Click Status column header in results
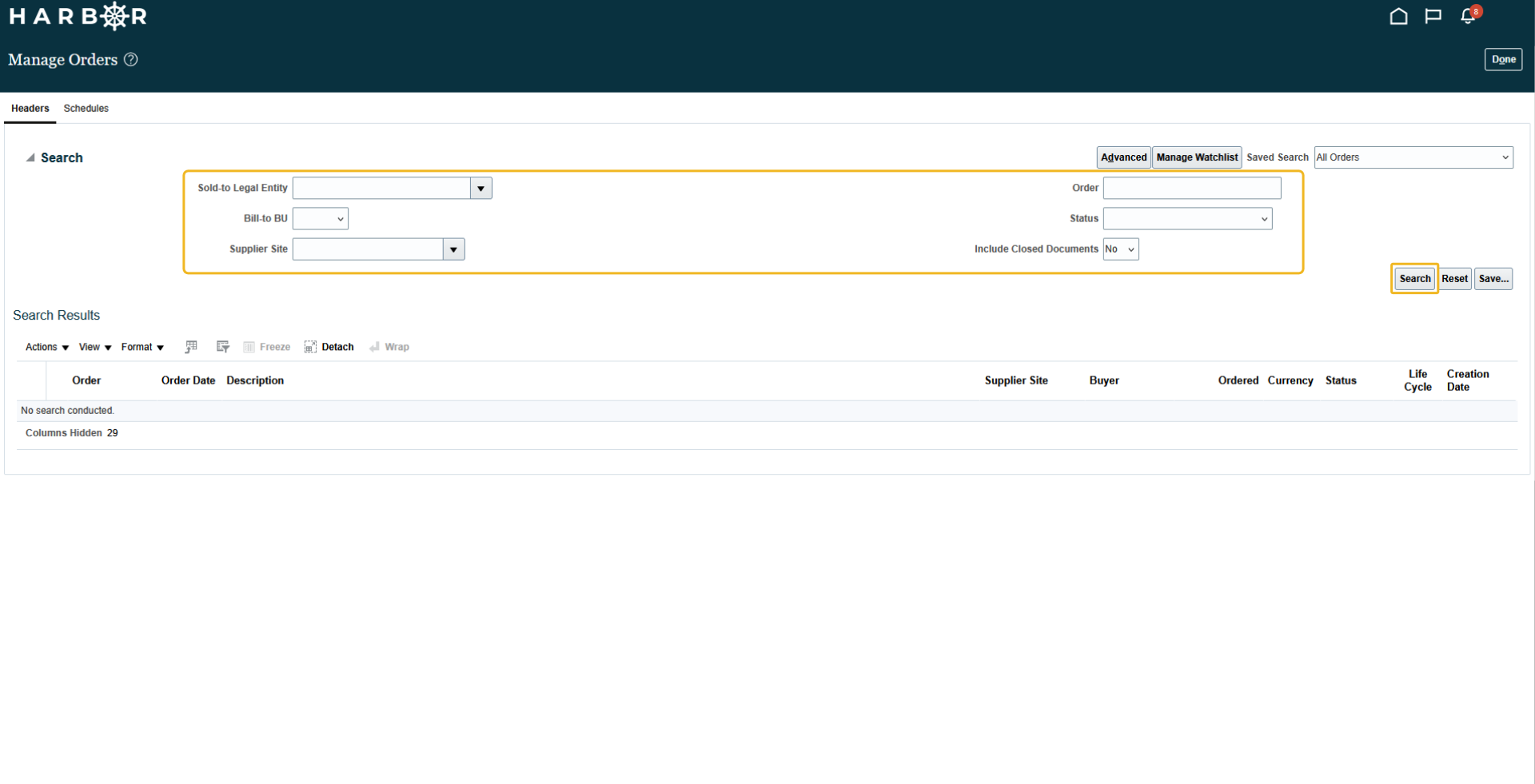Screen dimensions: 1535x784 click(x=1341, y=381)
